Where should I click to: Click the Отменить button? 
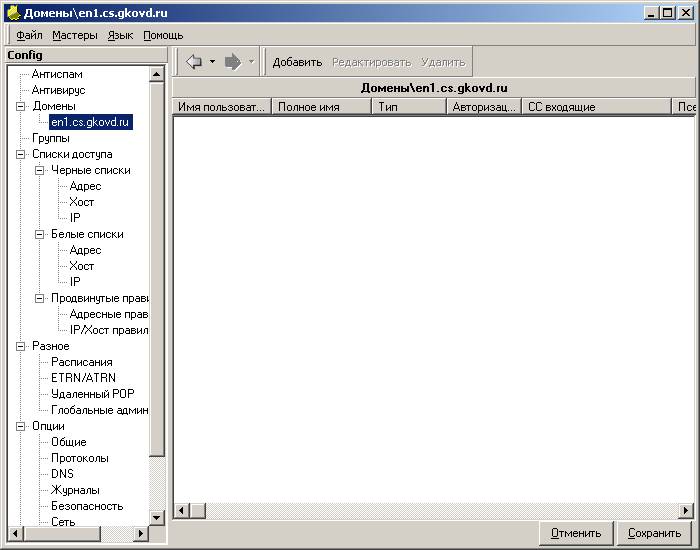point(576,533)
